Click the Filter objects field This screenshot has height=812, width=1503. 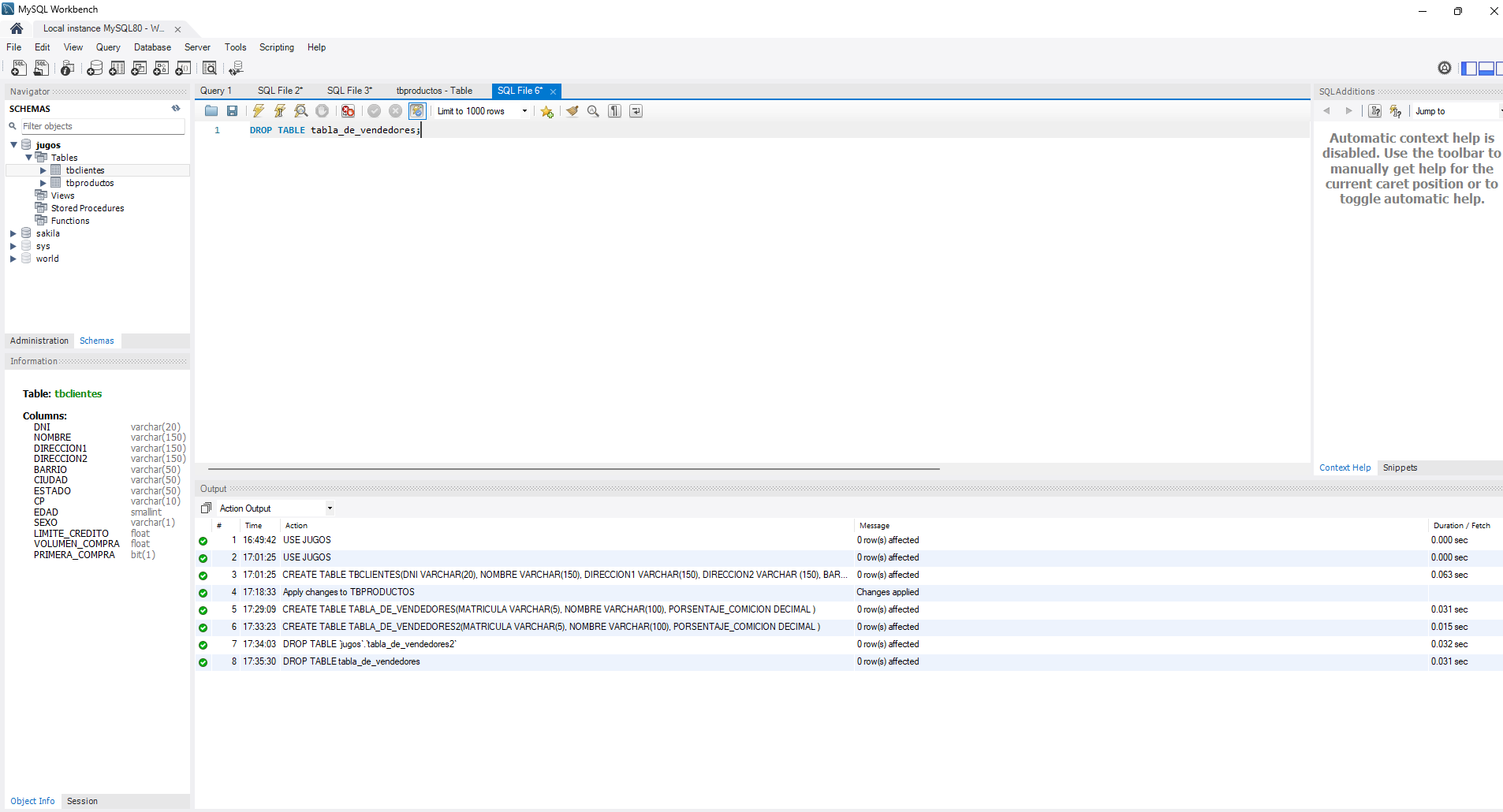click(103, 126)
